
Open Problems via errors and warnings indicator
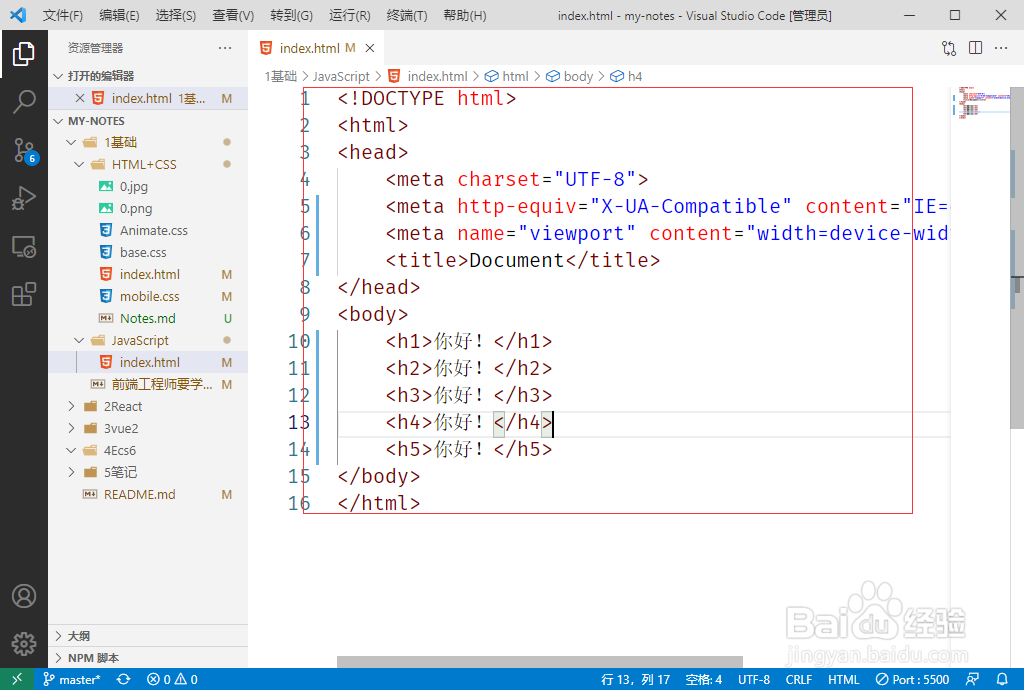pos(172,680)
